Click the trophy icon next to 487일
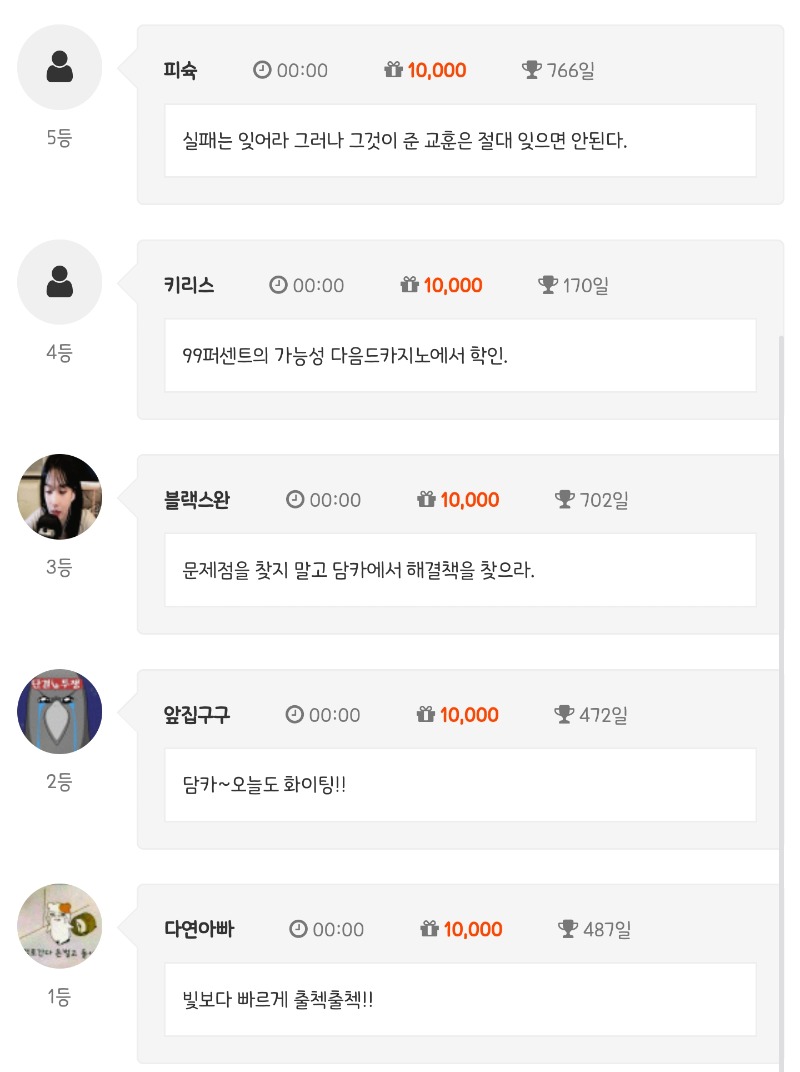The image size is (800, 1072). click(x=568, y=929)
